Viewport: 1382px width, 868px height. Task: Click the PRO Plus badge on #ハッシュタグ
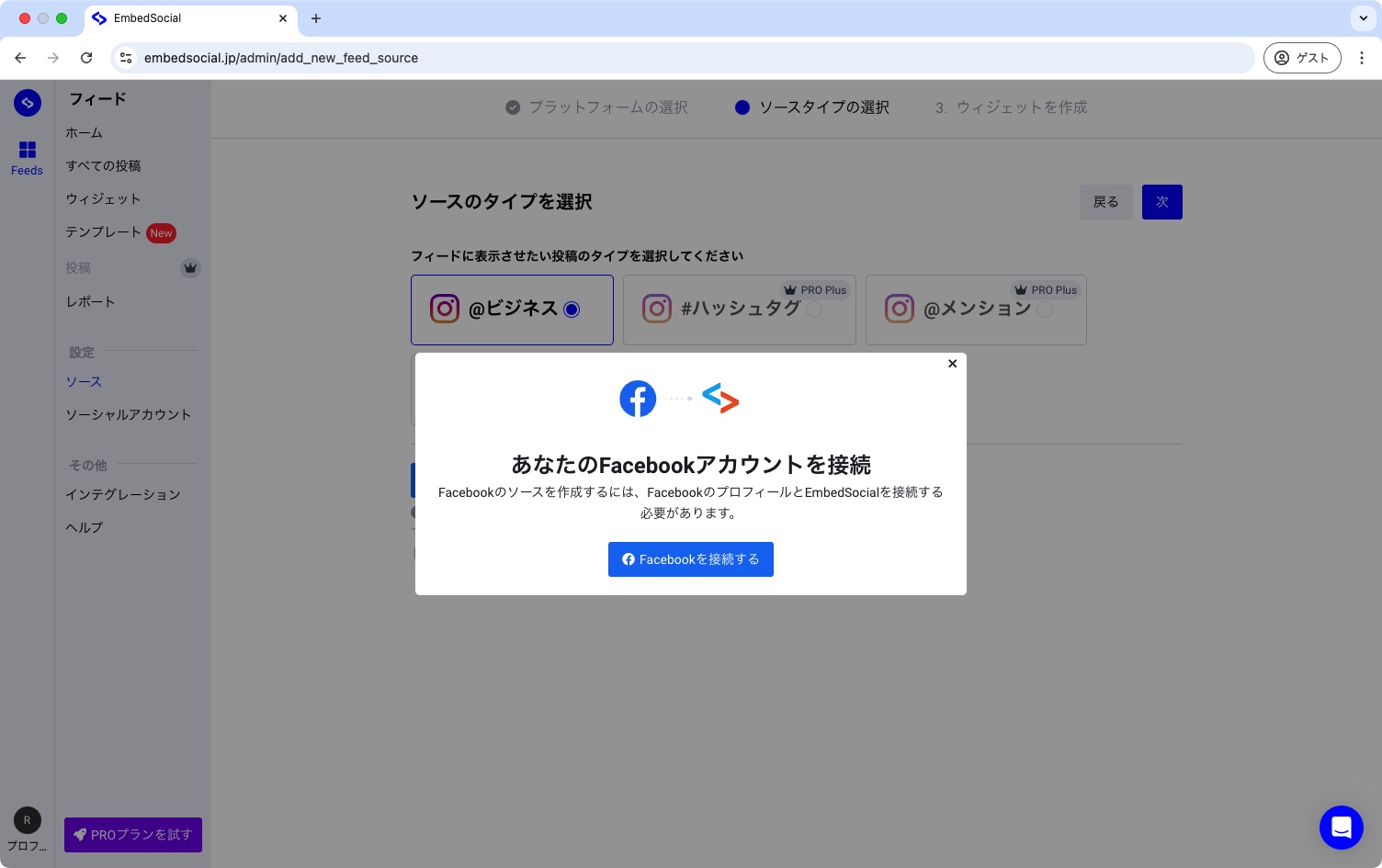tap(815, 290)
